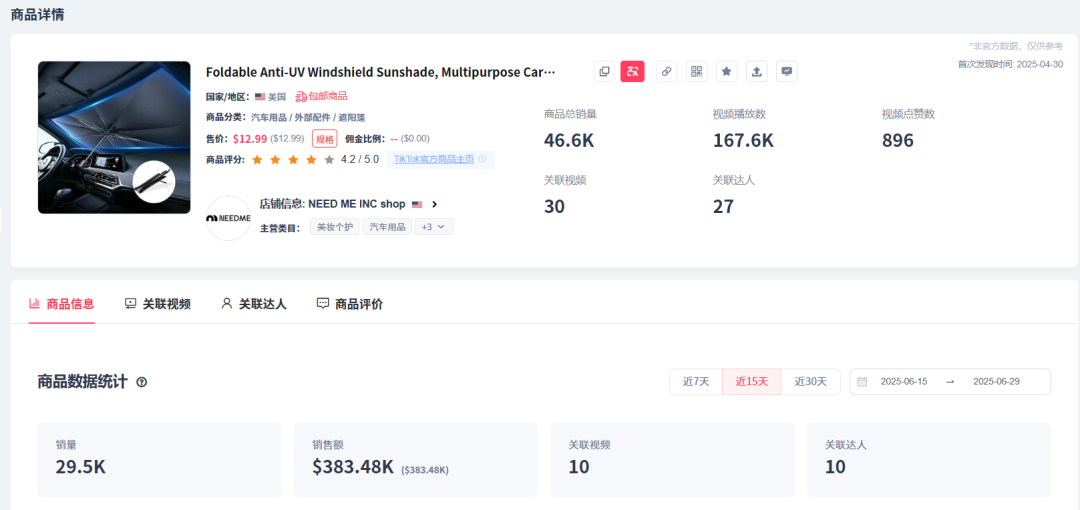Screen dimensions: 1080x510
Task: Open the 规格 specifications button
Action: (325, 139)
